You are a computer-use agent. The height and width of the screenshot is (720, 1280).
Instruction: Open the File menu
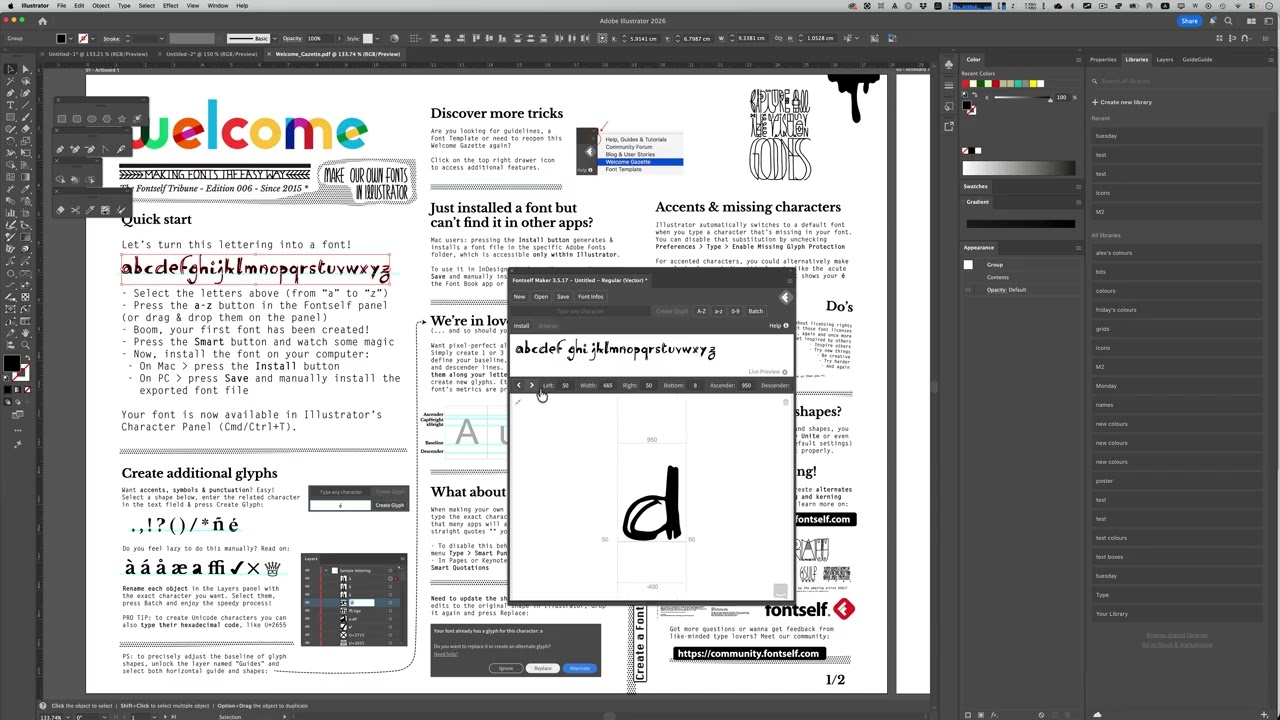pos(61,5)
